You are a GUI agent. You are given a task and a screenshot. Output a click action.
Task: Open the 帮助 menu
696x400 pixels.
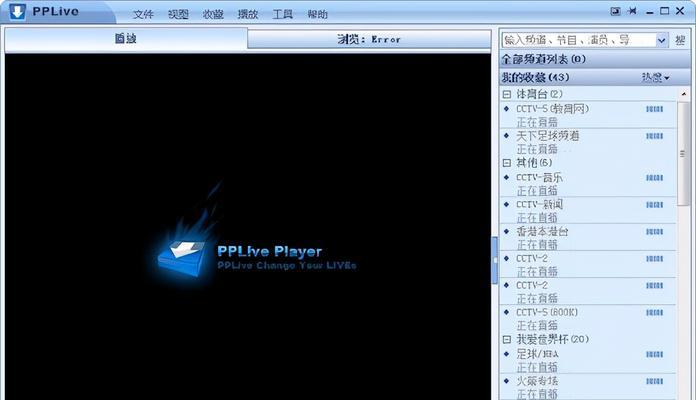317,14
